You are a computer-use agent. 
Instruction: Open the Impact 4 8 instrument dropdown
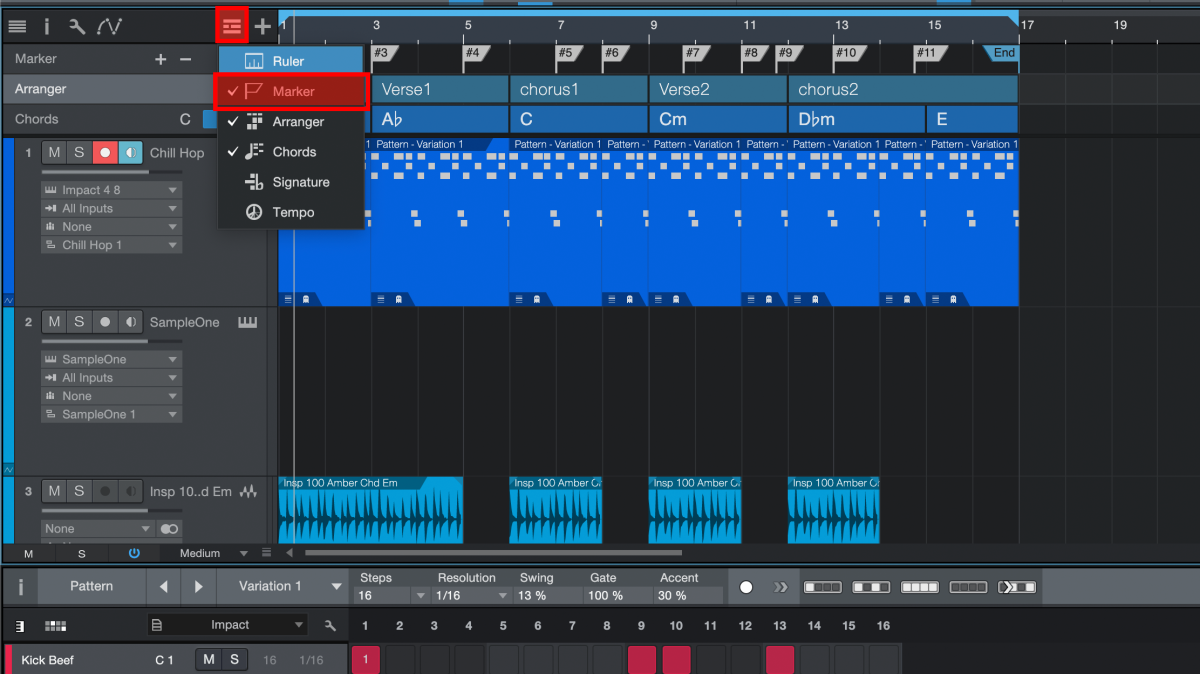(111, 190)
